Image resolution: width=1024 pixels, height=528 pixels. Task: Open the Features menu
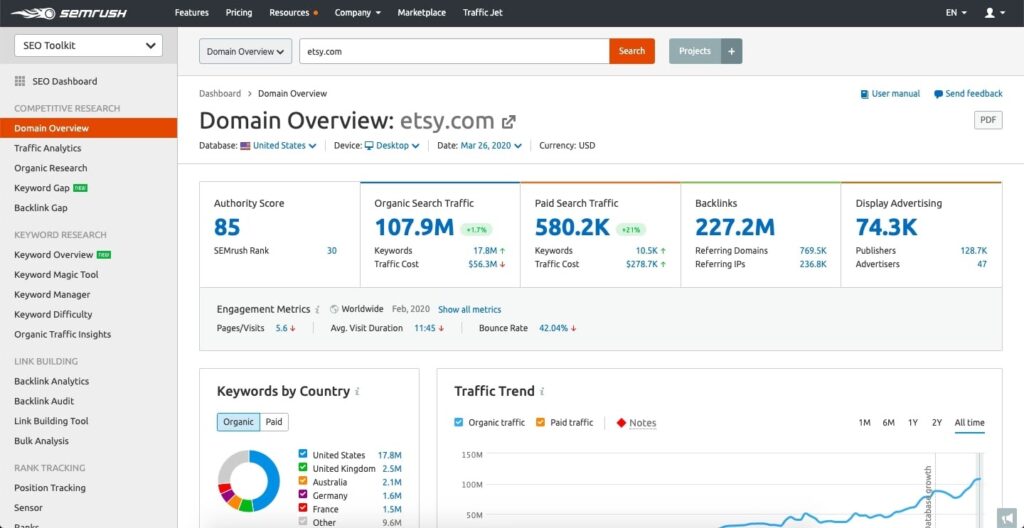(191, 12)
